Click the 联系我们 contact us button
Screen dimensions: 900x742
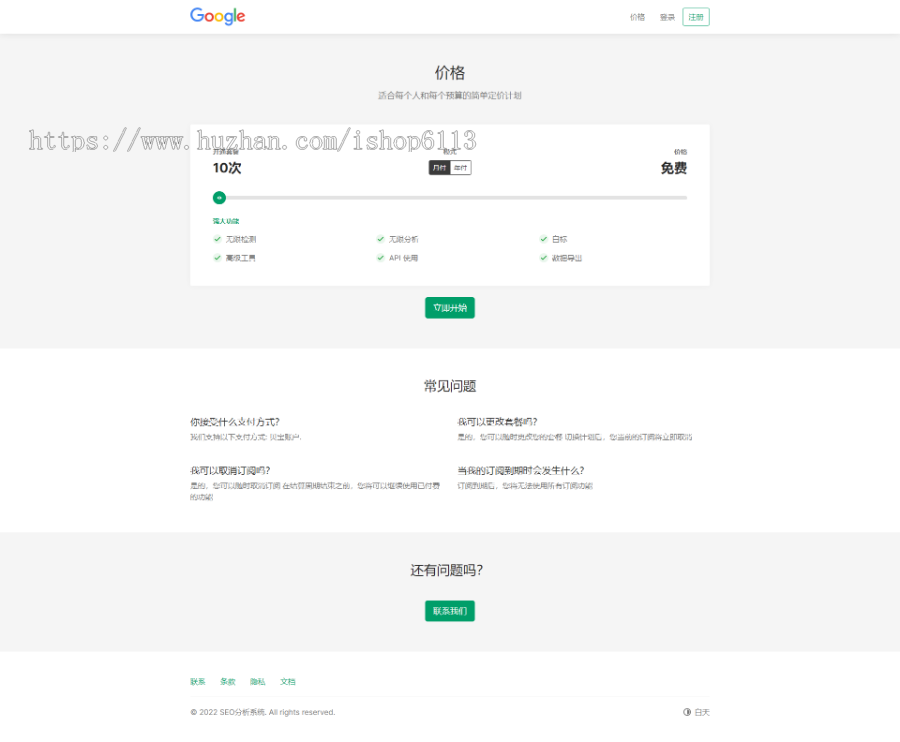(450, 611)
